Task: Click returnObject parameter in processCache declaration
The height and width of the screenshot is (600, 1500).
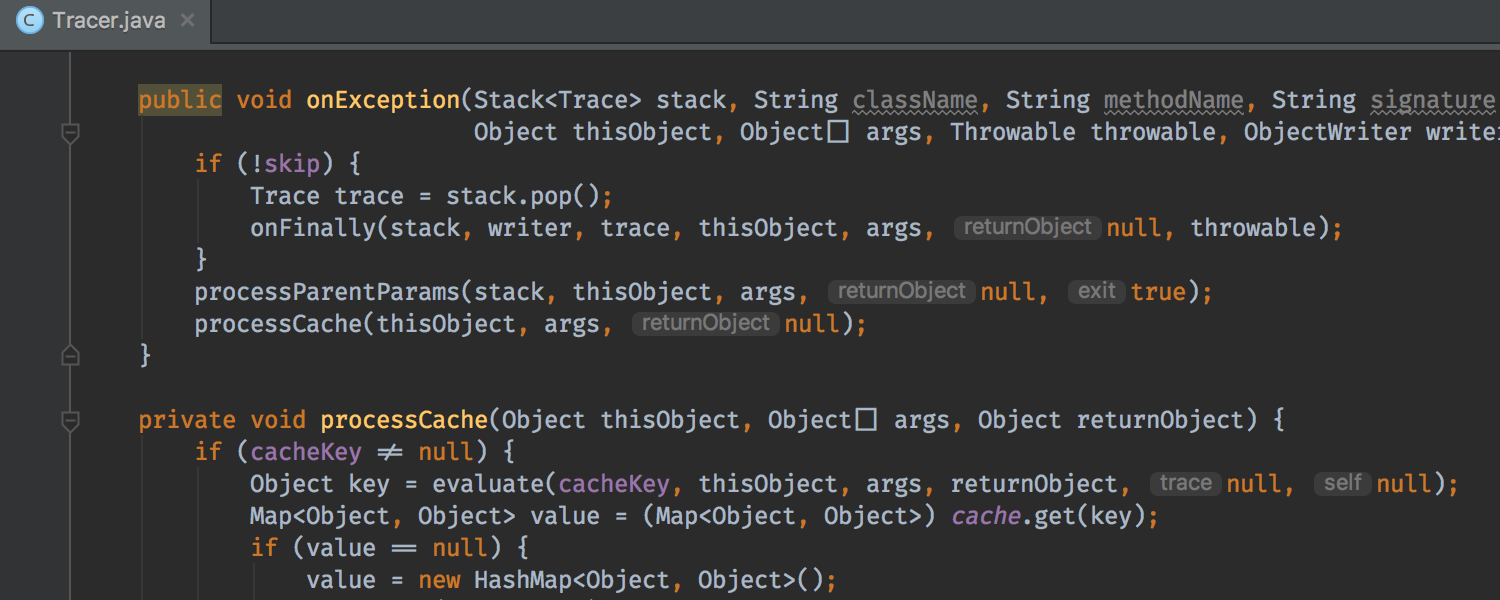Action: click(1160, 420)
